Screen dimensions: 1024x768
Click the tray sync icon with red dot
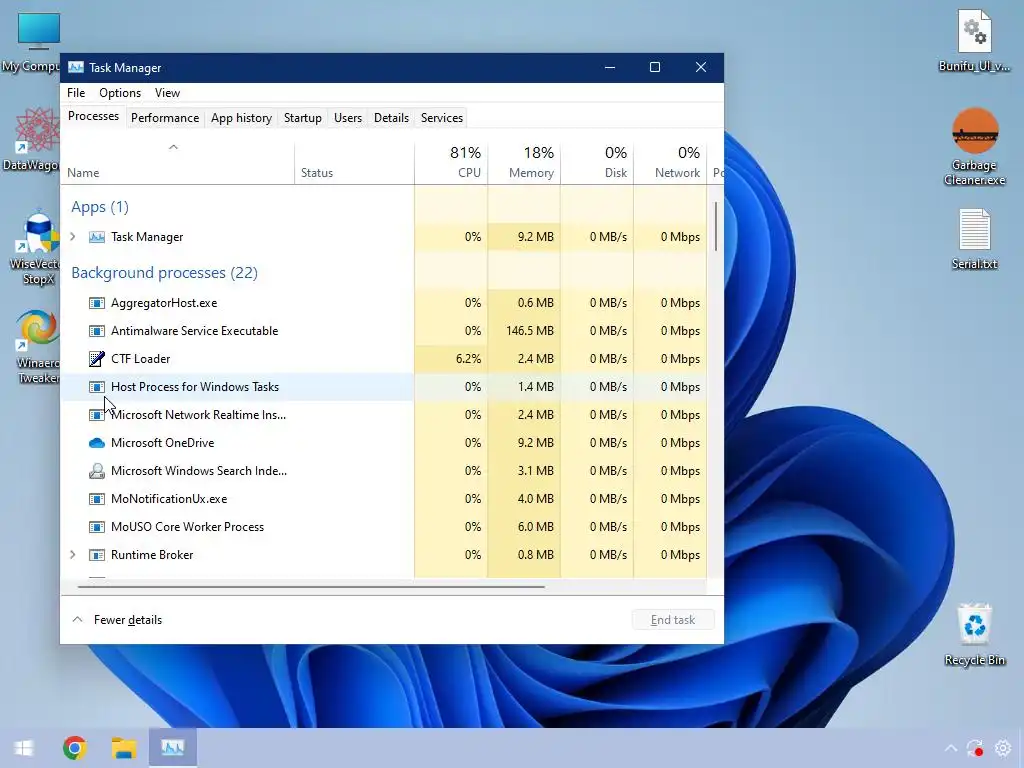click(x=975, y=748)
